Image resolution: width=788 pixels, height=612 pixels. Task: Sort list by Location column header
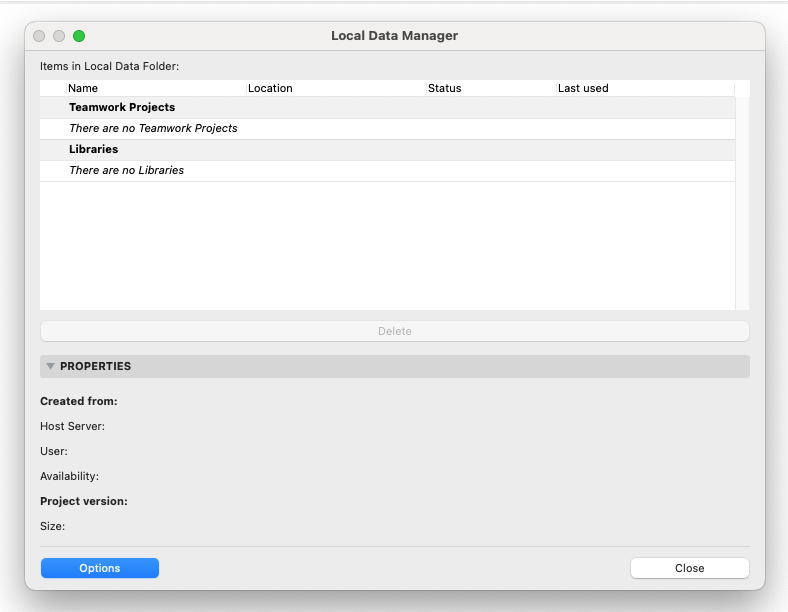(x=270, y=88)
